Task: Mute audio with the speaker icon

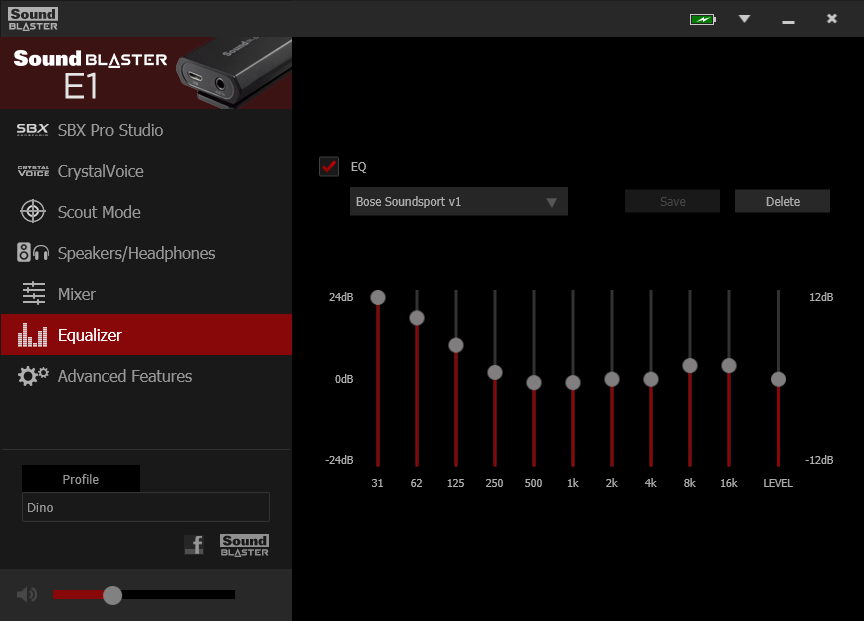Action: pyautogui.click(x=26, y=595)
